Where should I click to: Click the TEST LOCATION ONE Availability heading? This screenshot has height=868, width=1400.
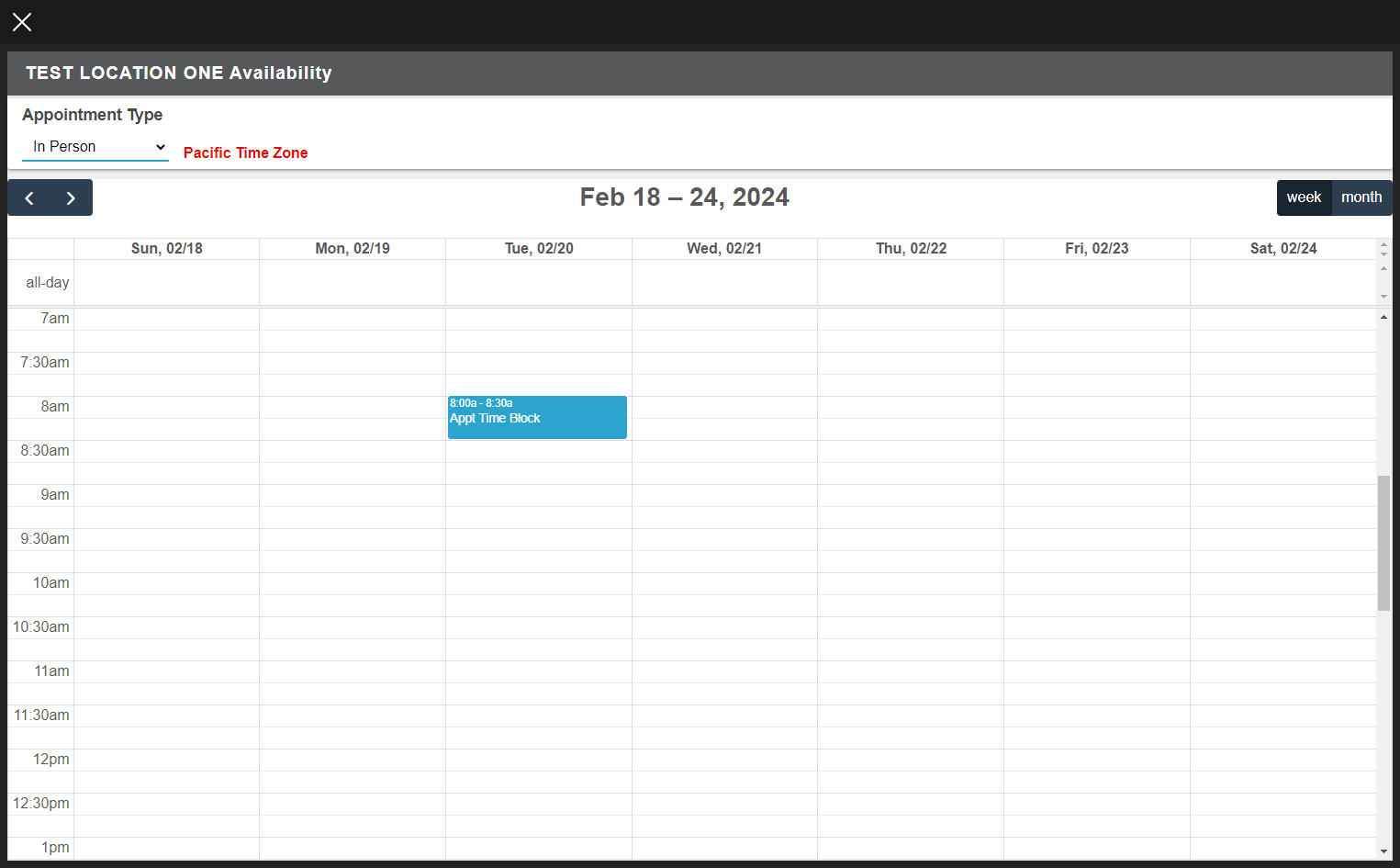tap(179, 73)
